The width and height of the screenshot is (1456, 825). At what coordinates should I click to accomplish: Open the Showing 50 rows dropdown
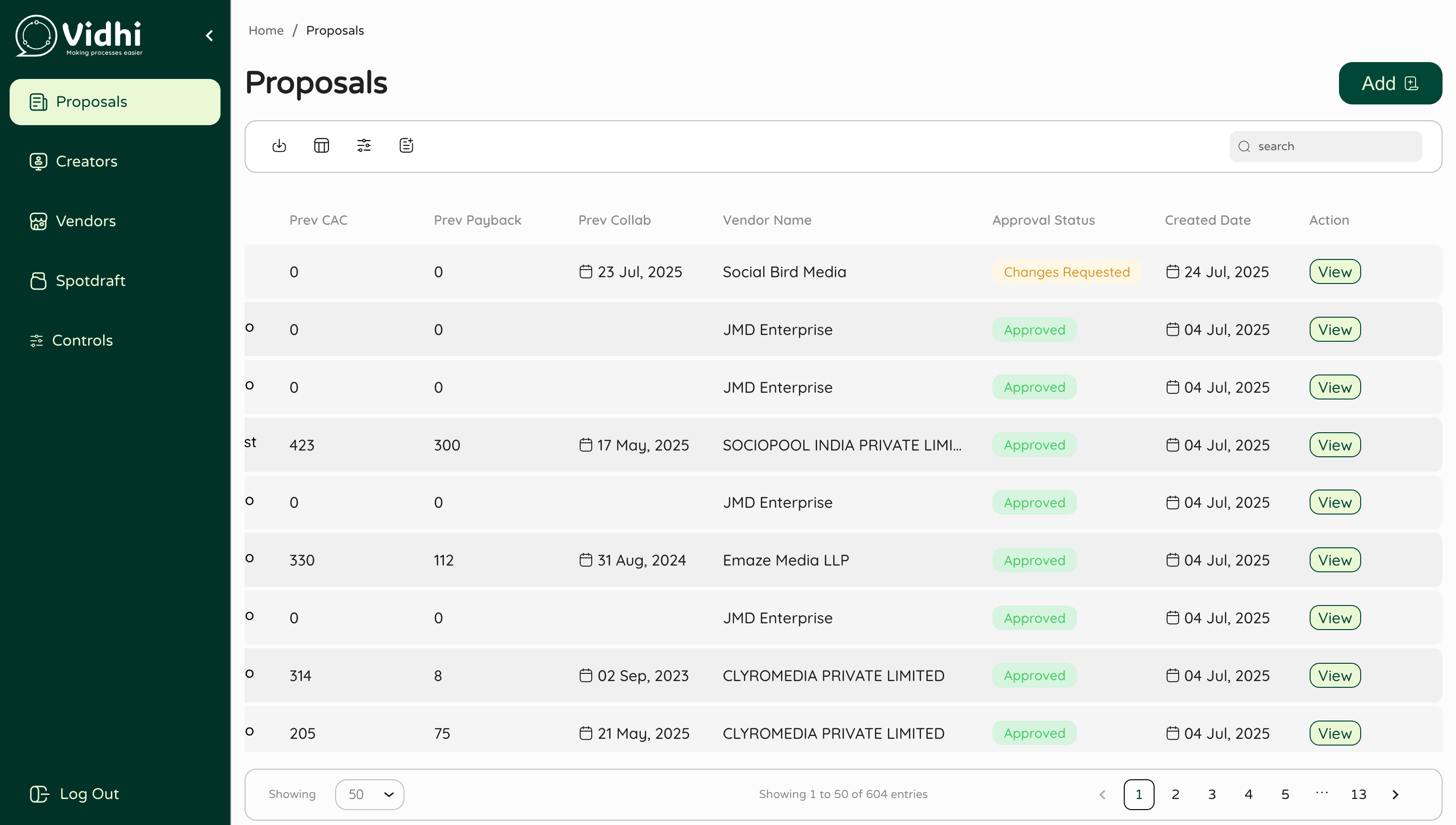tap(369, 794)
